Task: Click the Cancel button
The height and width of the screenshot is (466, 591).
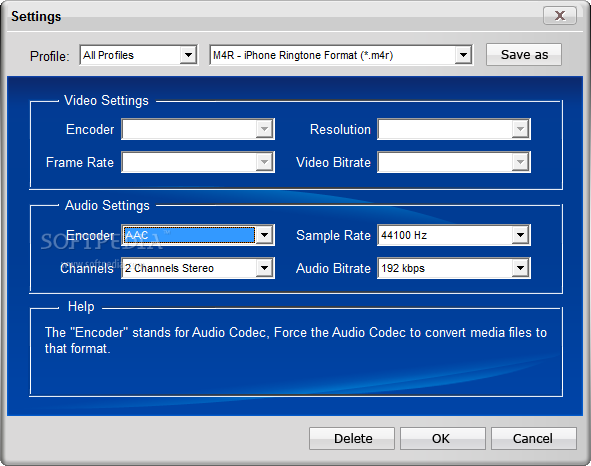Action: 534,438
